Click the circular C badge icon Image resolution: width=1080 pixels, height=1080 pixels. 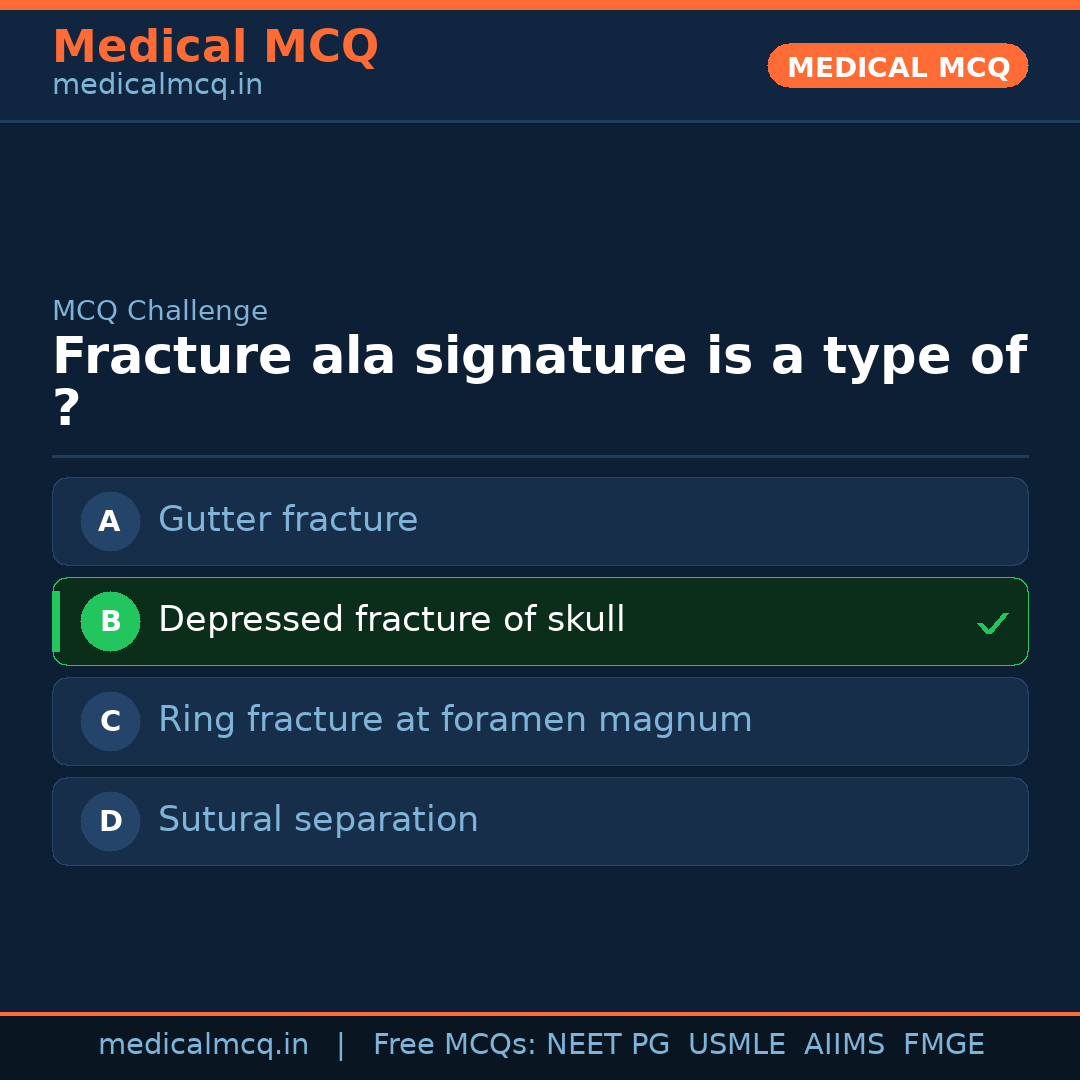[x=110, y=721]
